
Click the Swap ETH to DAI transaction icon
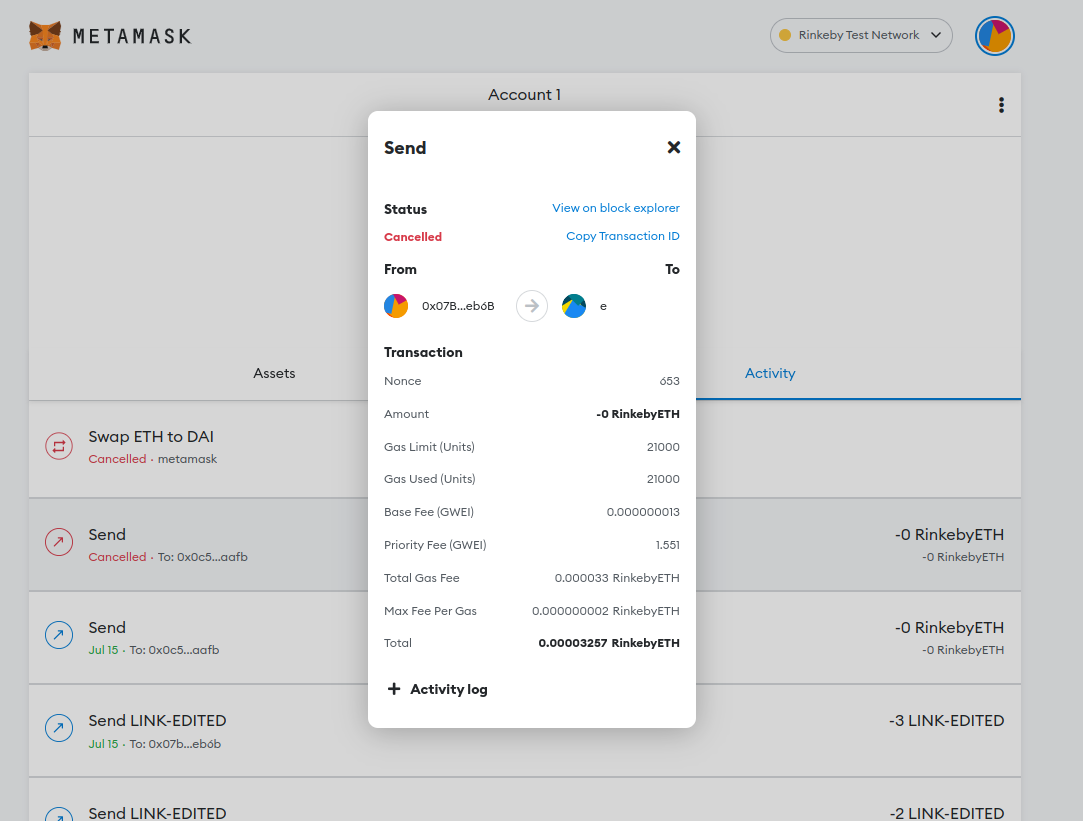pyautogui.click(x=59, y=446)
